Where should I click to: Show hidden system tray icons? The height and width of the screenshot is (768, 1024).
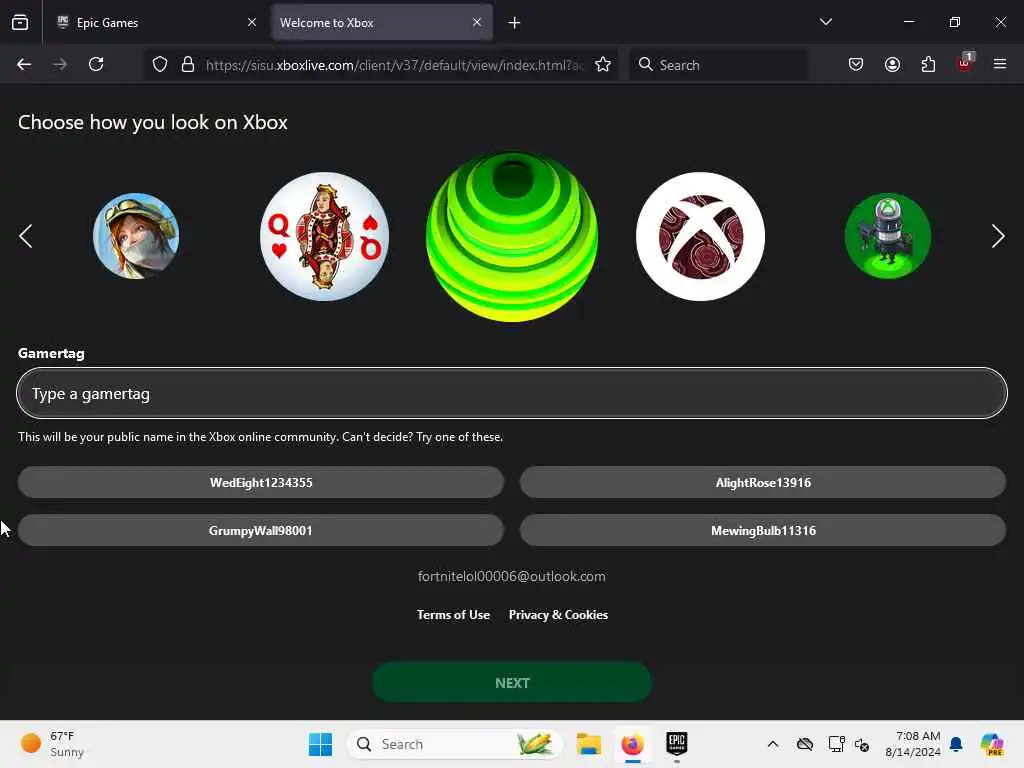(773, 744)
